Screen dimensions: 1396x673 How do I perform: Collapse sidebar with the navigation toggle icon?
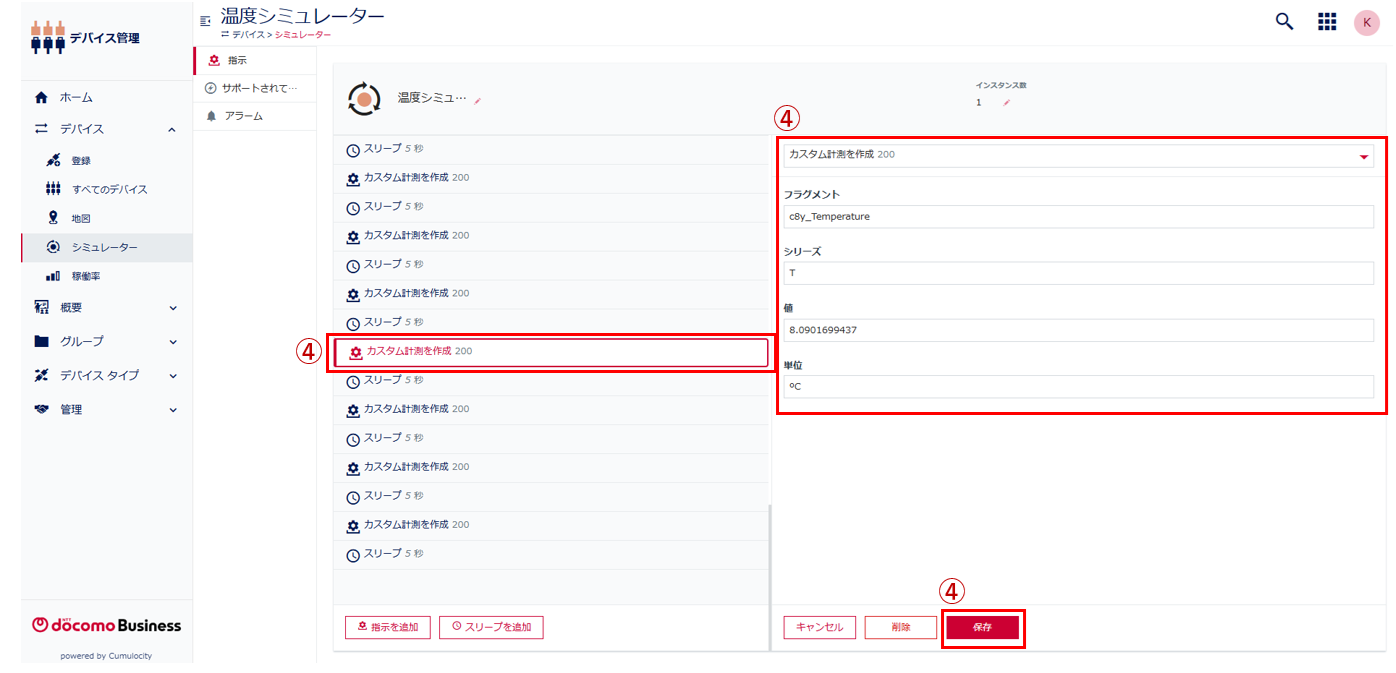point(206,20)
